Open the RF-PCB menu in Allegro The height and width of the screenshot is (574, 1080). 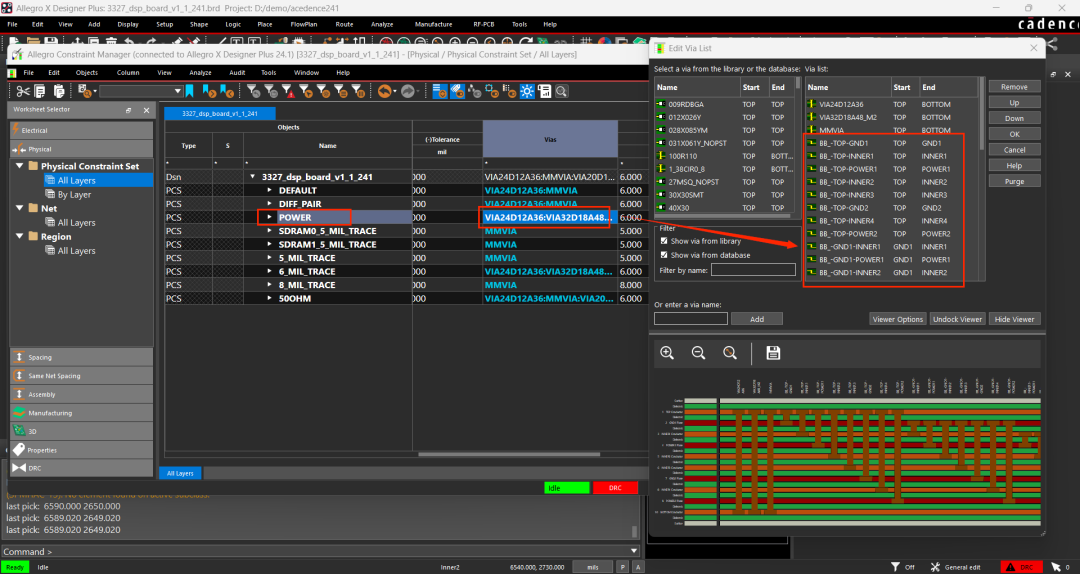[484, 24]
